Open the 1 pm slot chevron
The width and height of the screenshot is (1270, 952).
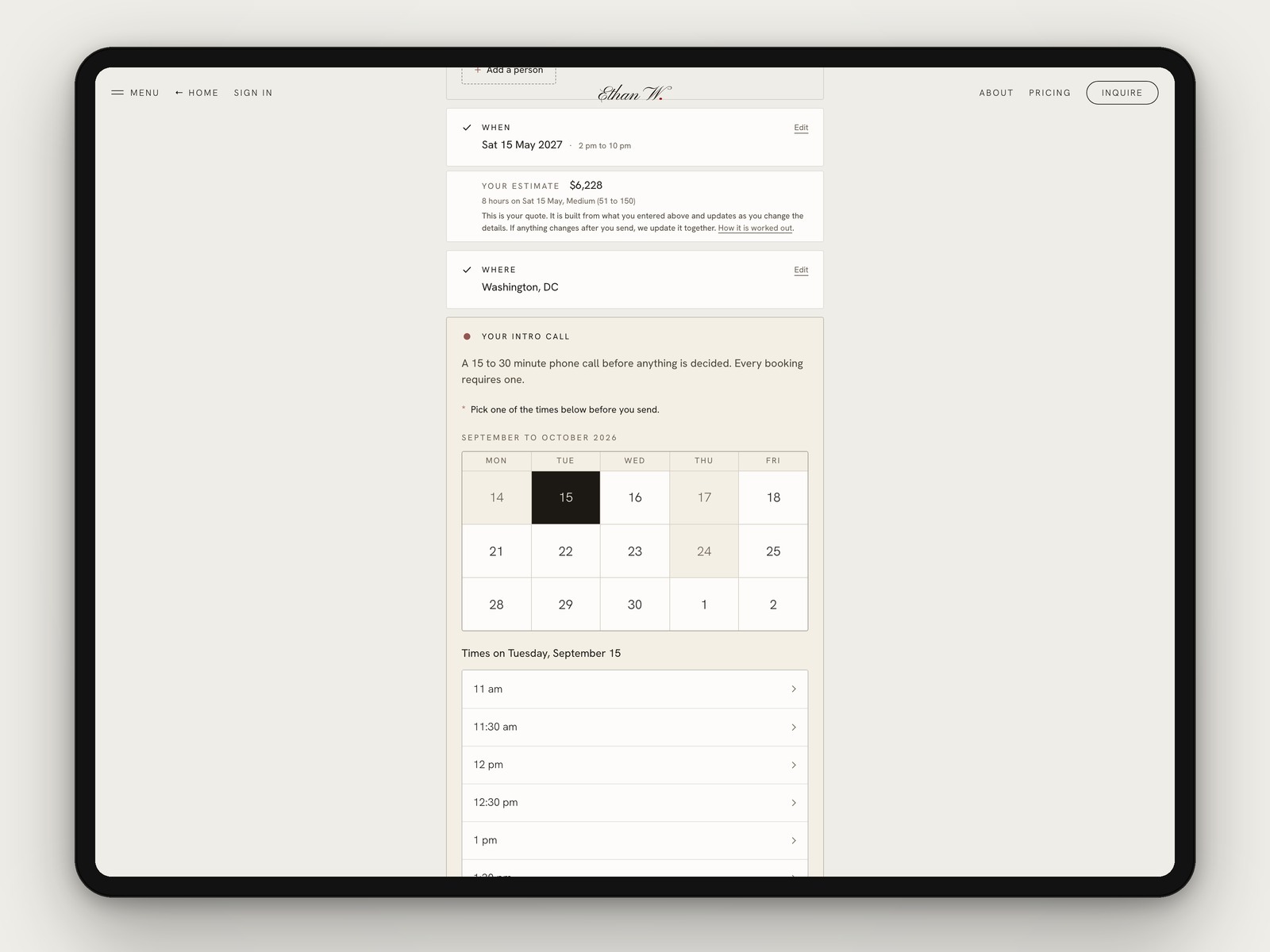(794, 840)
